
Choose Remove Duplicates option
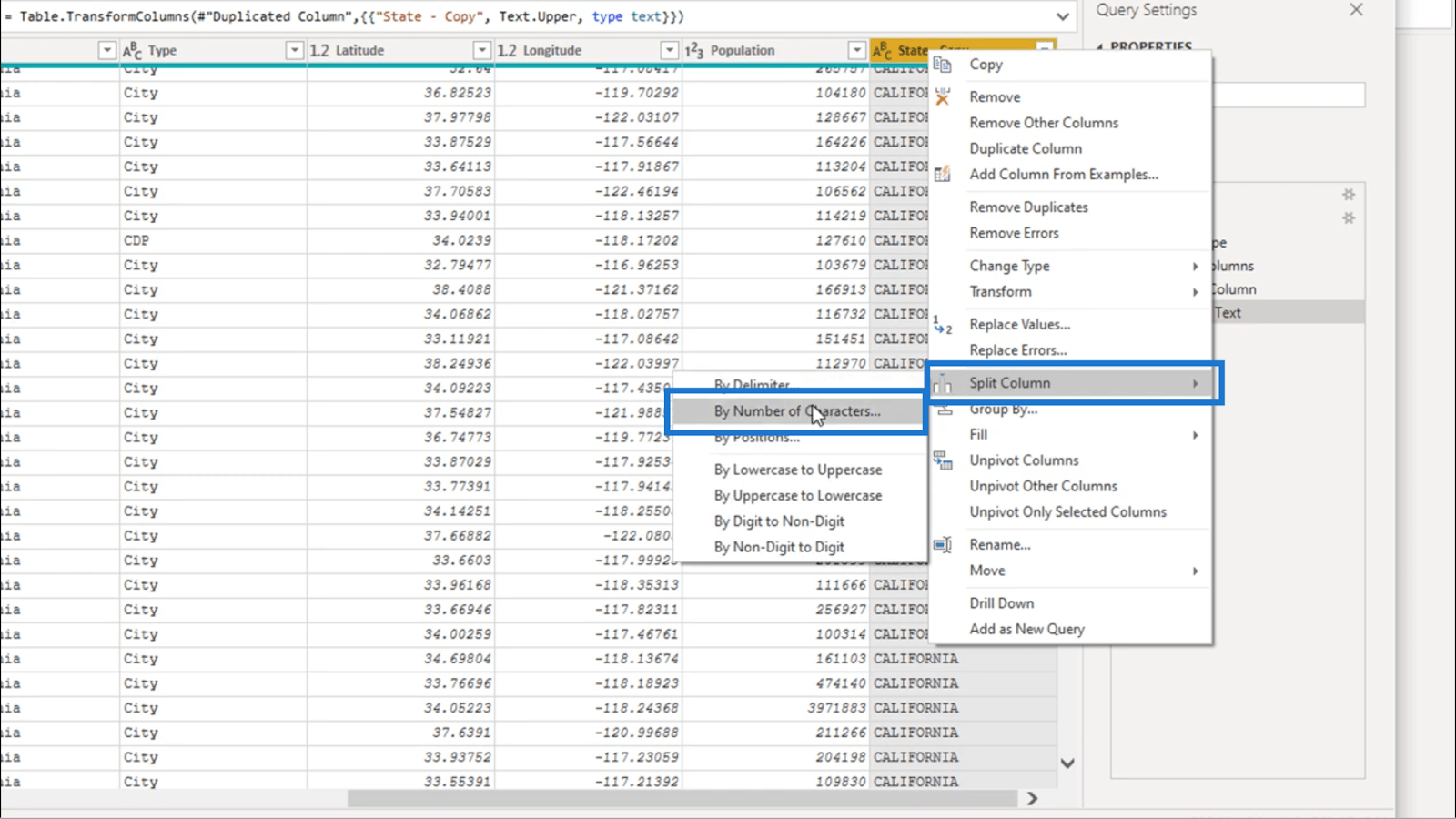[1028, 207]
